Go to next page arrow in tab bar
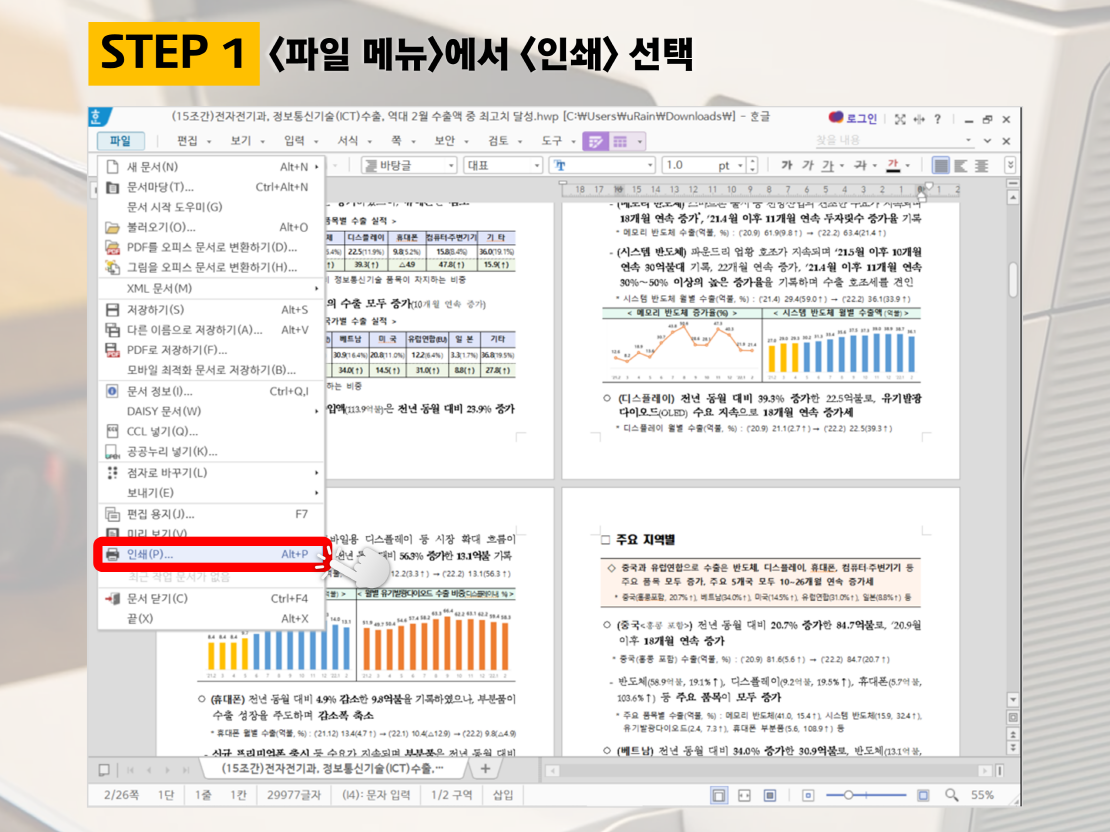The image size is (1110, 832). [x=167, y=770]
